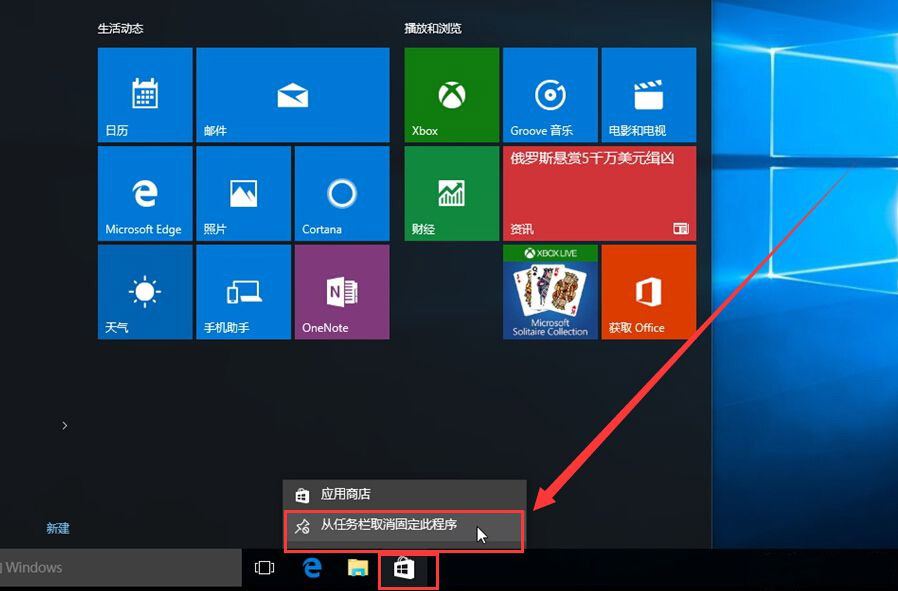Viewport: 898px width, 591px height.
Task: Click the 播放和浏览 group heading
Action: point(433,28)
